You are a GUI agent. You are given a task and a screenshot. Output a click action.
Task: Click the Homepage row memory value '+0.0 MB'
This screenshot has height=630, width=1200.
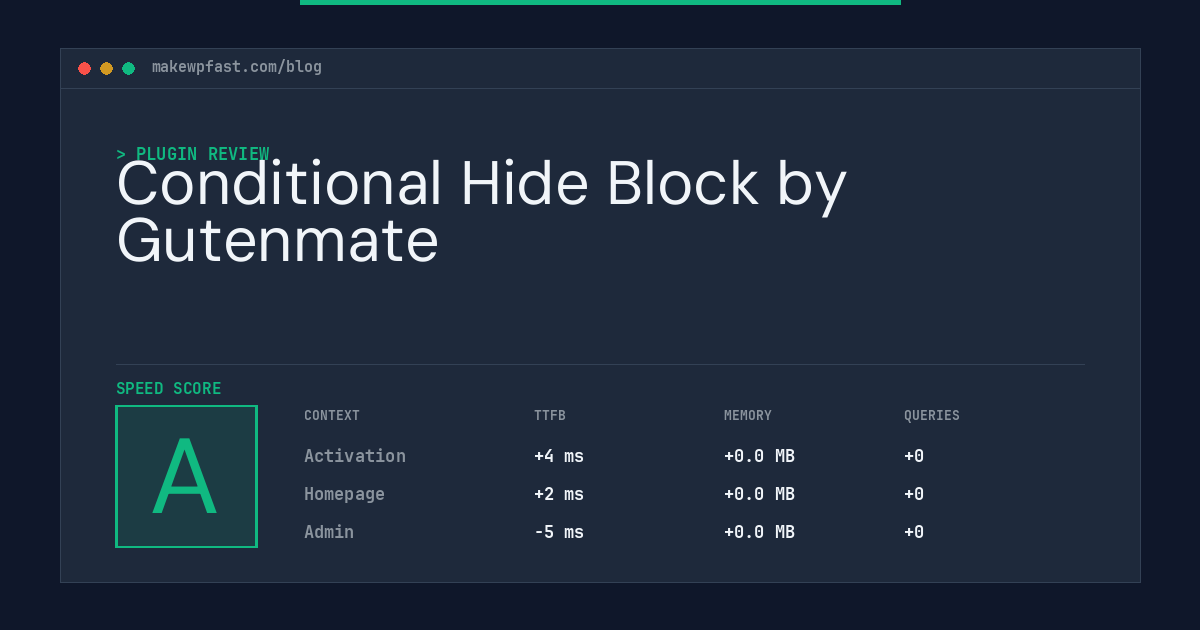pyautogui.click(x=759, y=494)
